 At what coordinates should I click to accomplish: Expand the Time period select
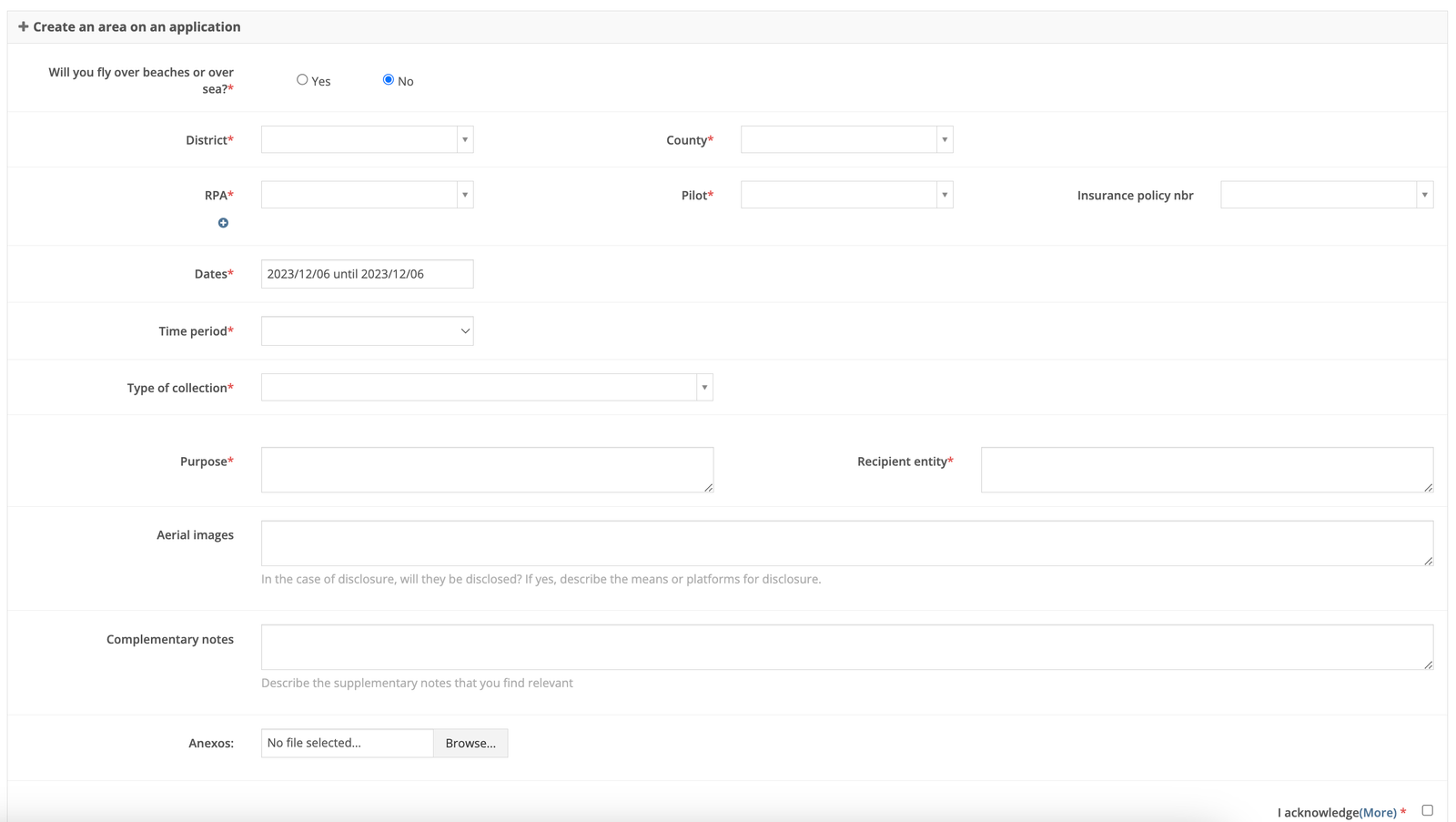tap(367, 331)
